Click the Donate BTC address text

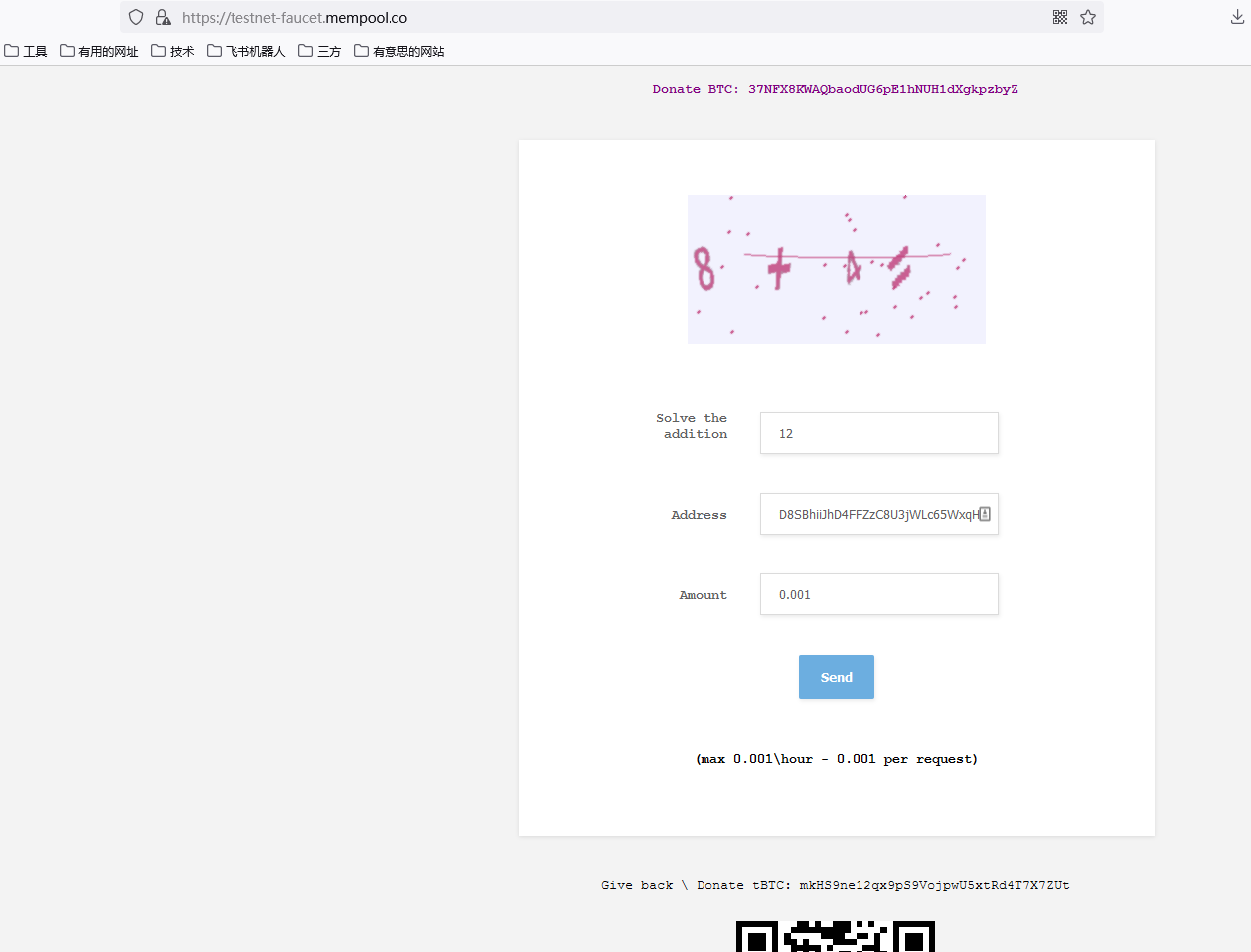(836, 89)
